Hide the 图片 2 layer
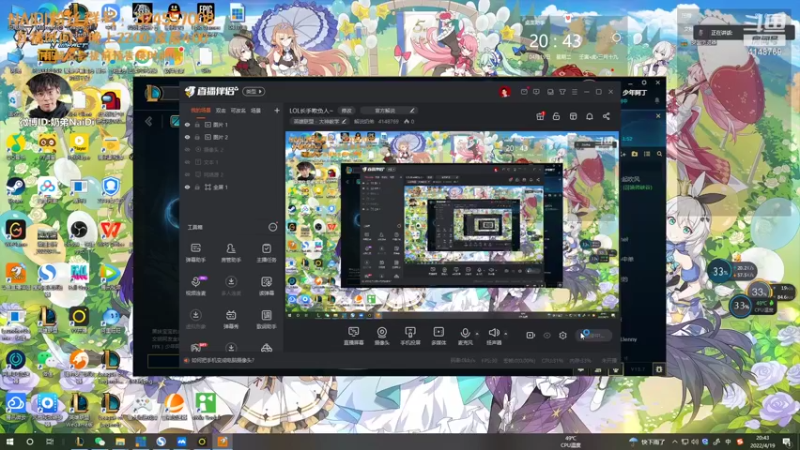Image resolution: width=800 pixels, height=450 pixels. pos(187,137)
